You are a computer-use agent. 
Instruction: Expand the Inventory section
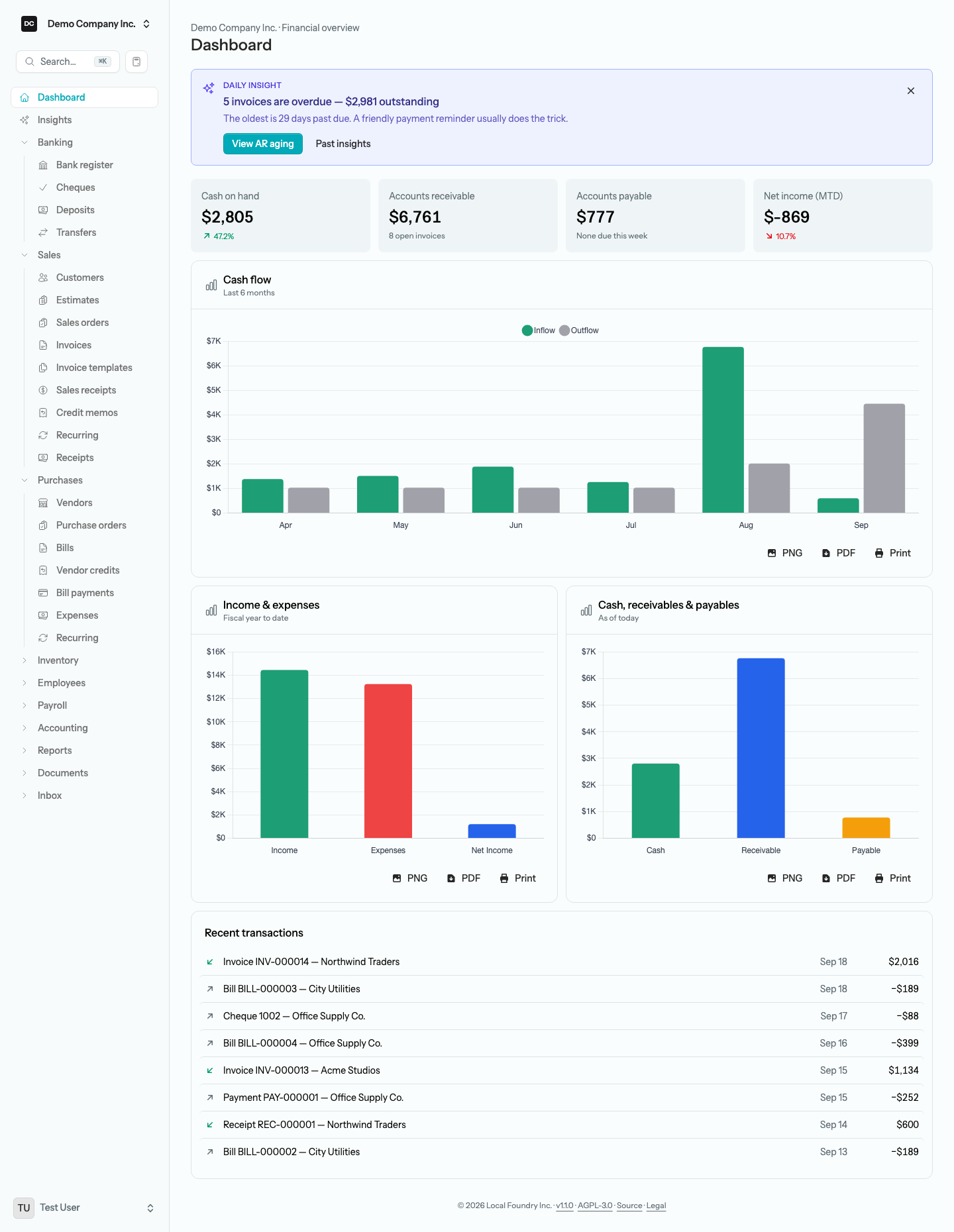85,660
